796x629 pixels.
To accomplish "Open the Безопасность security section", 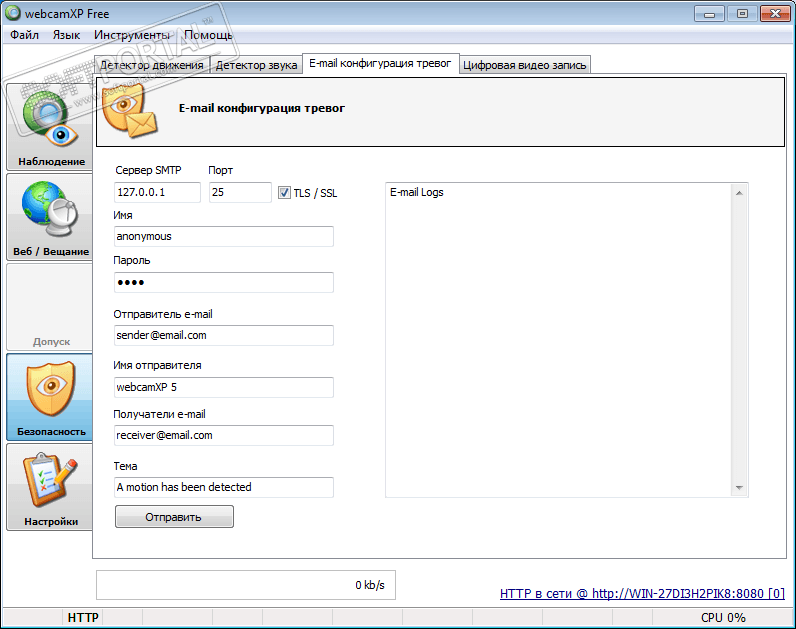I will tap(50, 397).
